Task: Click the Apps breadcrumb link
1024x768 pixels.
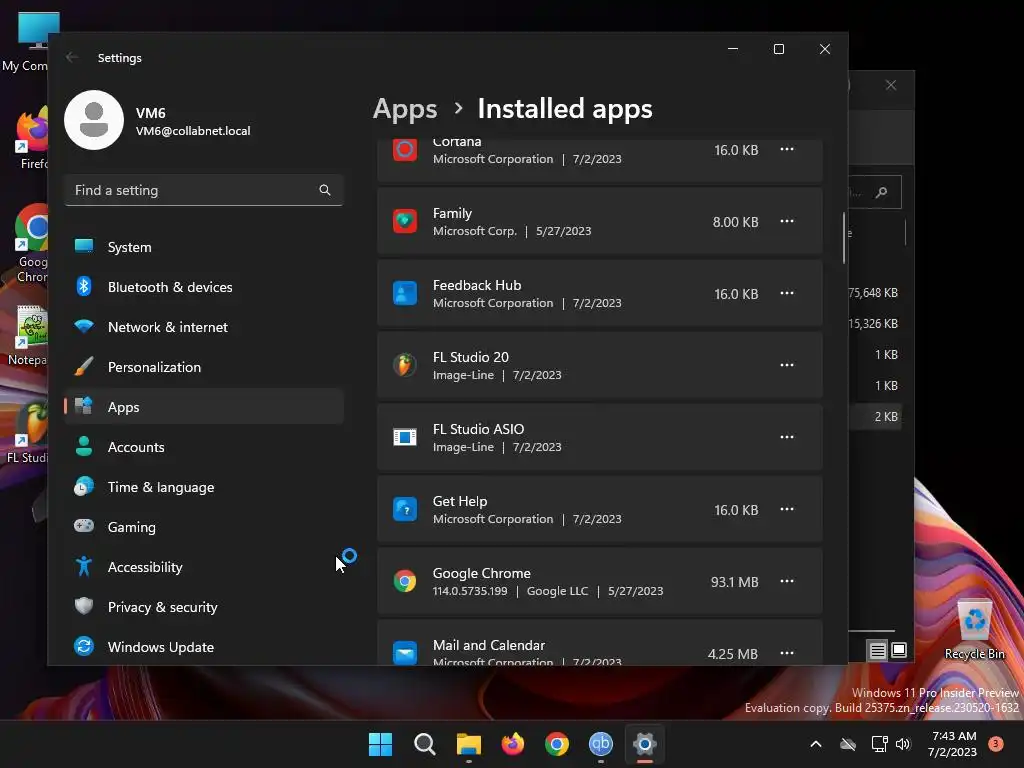Action: 405,109
